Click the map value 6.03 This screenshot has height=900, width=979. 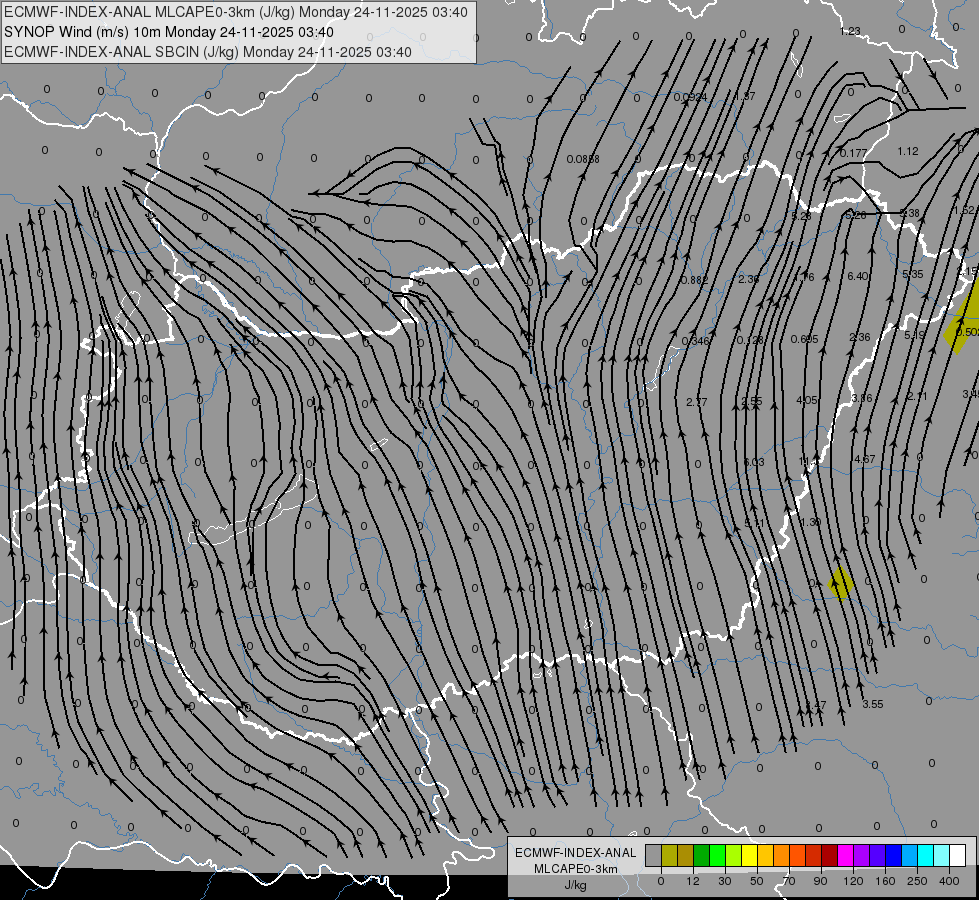(x=754, y=462)
